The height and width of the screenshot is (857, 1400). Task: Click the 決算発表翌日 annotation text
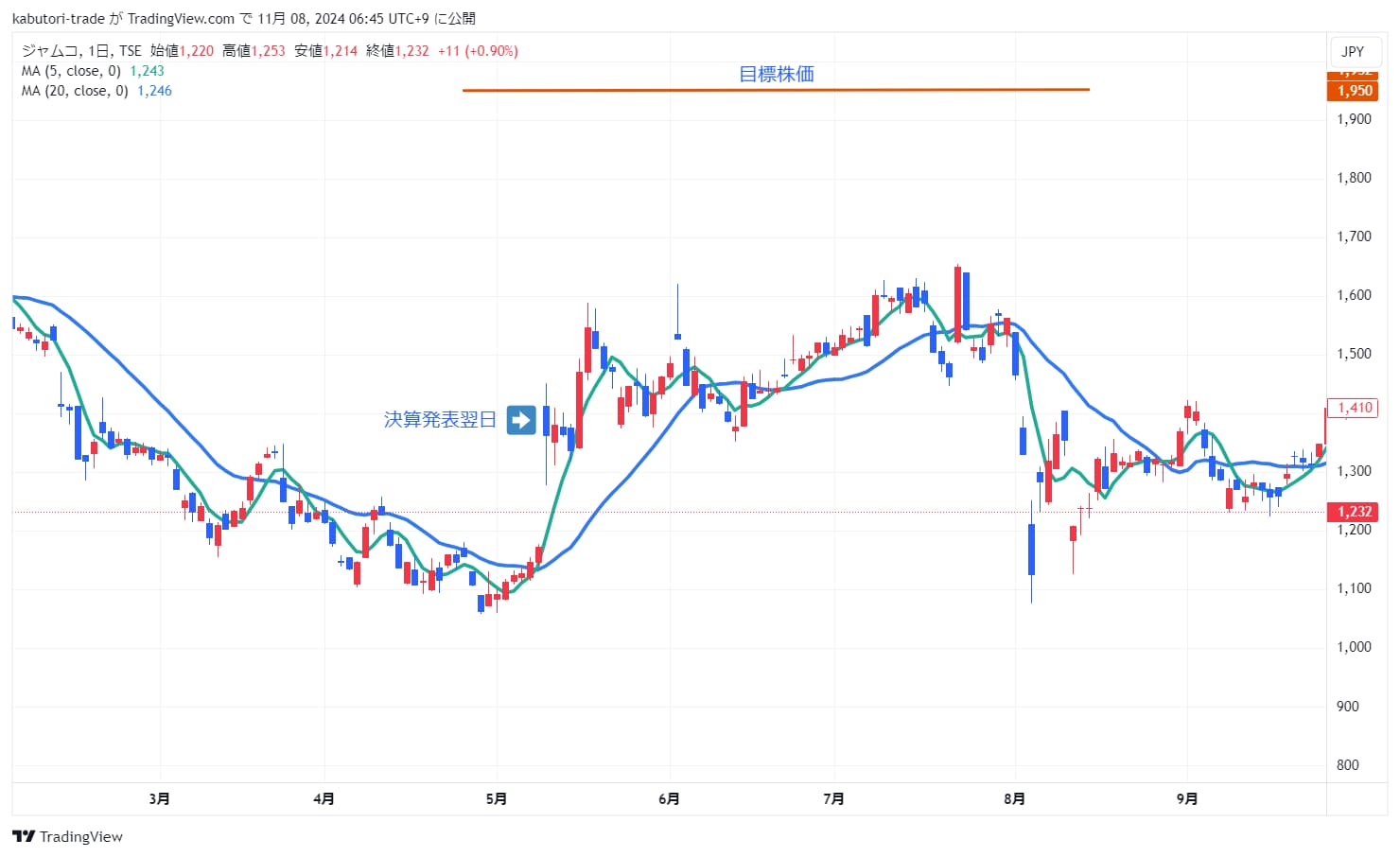pyautogui.click(x=440, y=419)
